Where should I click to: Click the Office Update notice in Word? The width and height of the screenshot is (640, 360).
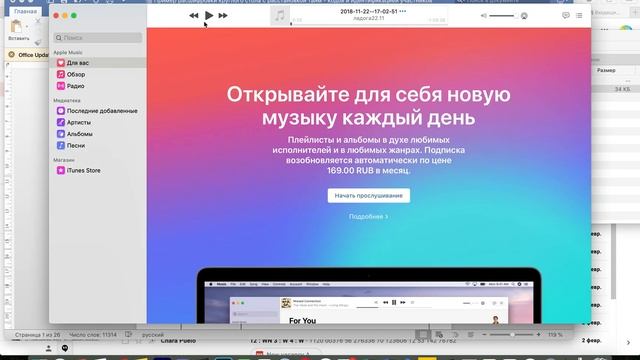tap(28, 55)
